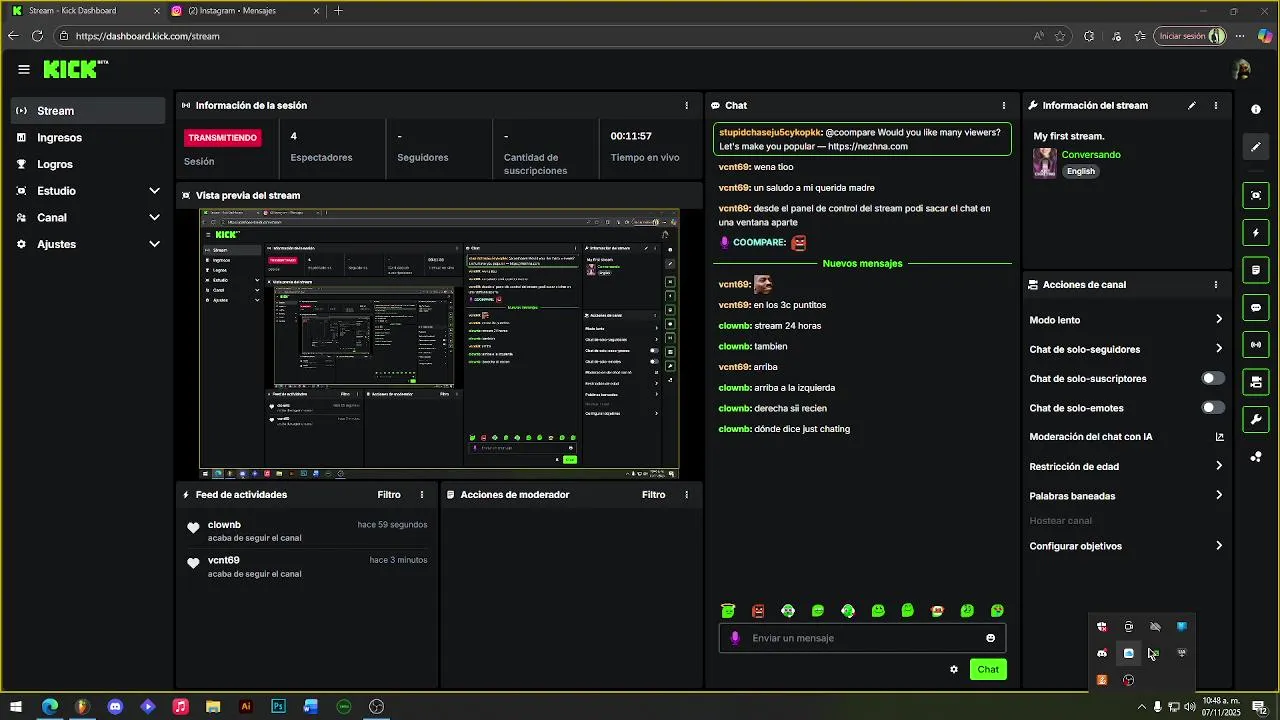Screen dimensions: 1280x720
Task: Select Stream in the left sidebar
Action: [x=88, y=111]
